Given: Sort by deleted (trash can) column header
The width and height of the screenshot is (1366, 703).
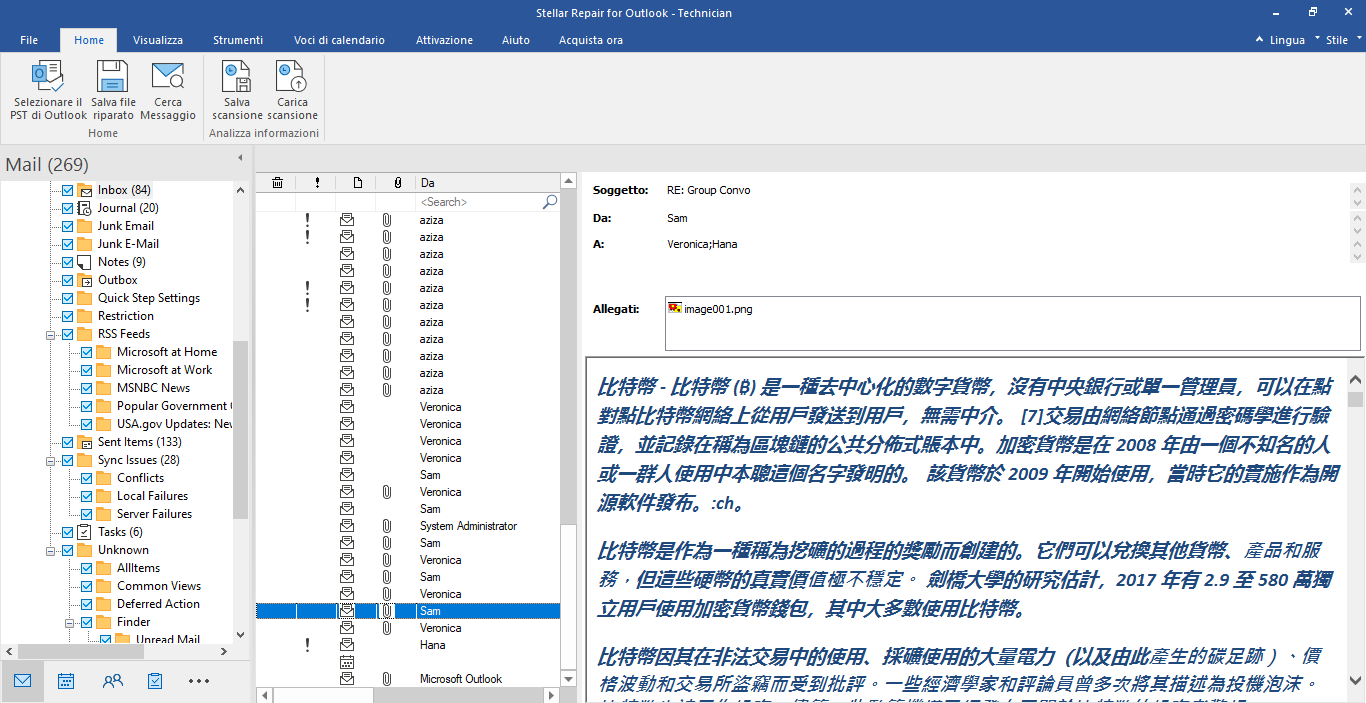Looking at the screenshot, I should point(277,183).
